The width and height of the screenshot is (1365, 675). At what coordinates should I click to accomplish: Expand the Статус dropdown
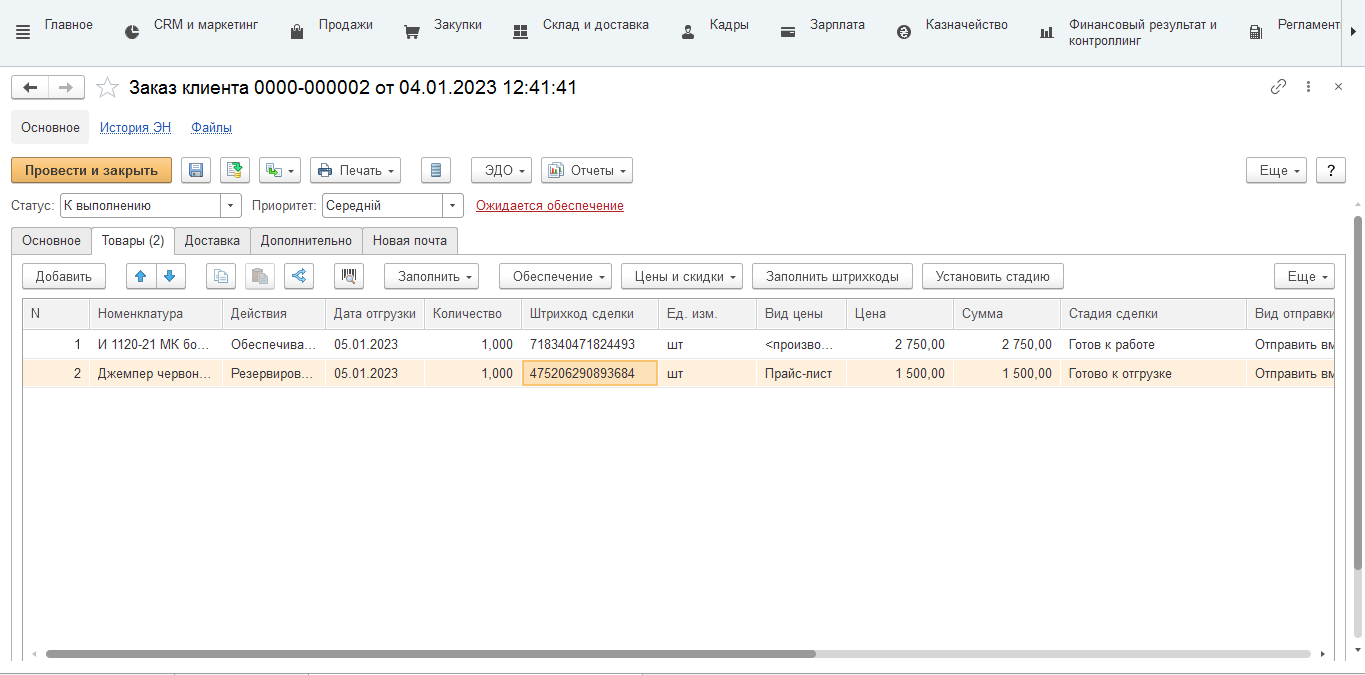point(232,205)
